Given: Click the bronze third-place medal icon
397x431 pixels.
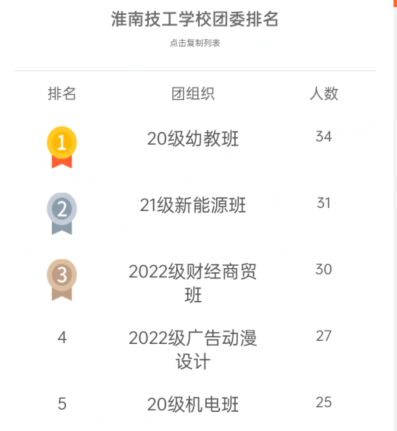Looking at the screenshot, I should tap(62, 280).
